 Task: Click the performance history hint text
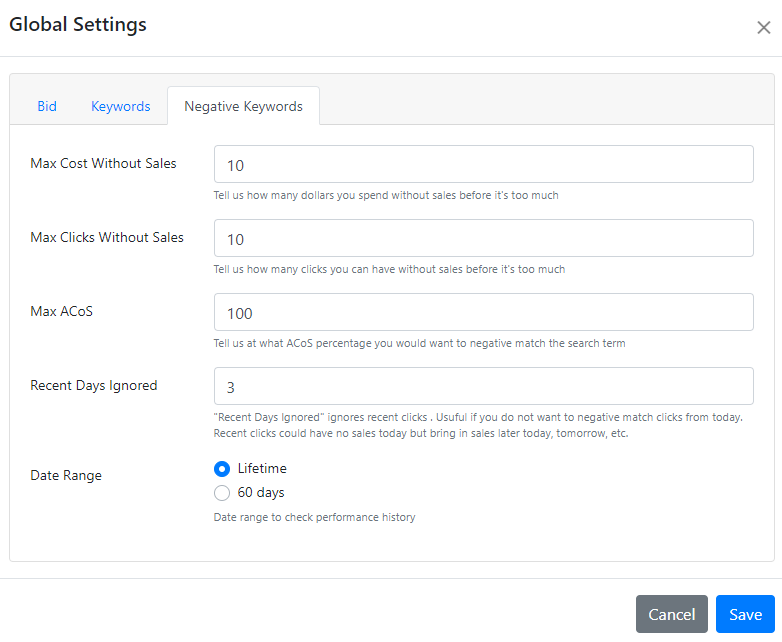(314, 517)
